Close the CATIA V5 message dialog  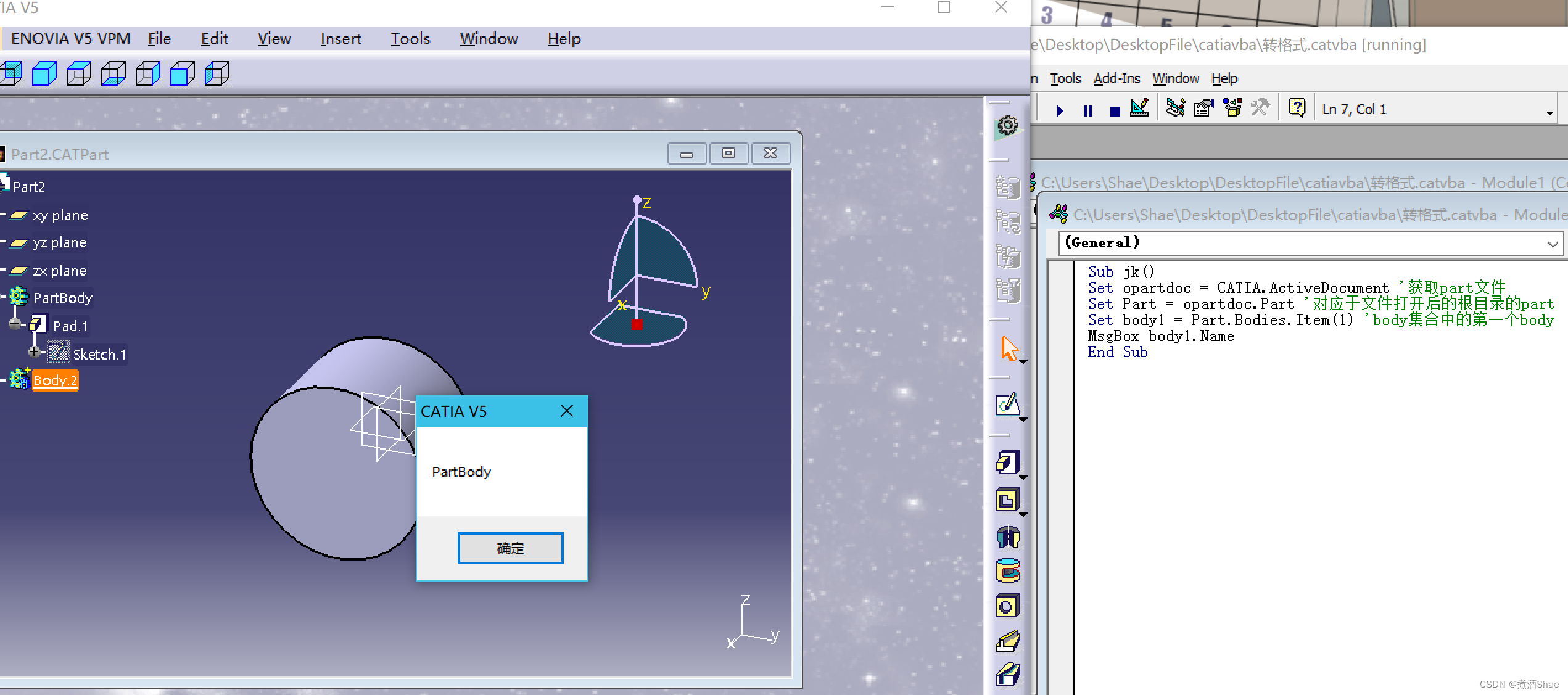point(566,411)
